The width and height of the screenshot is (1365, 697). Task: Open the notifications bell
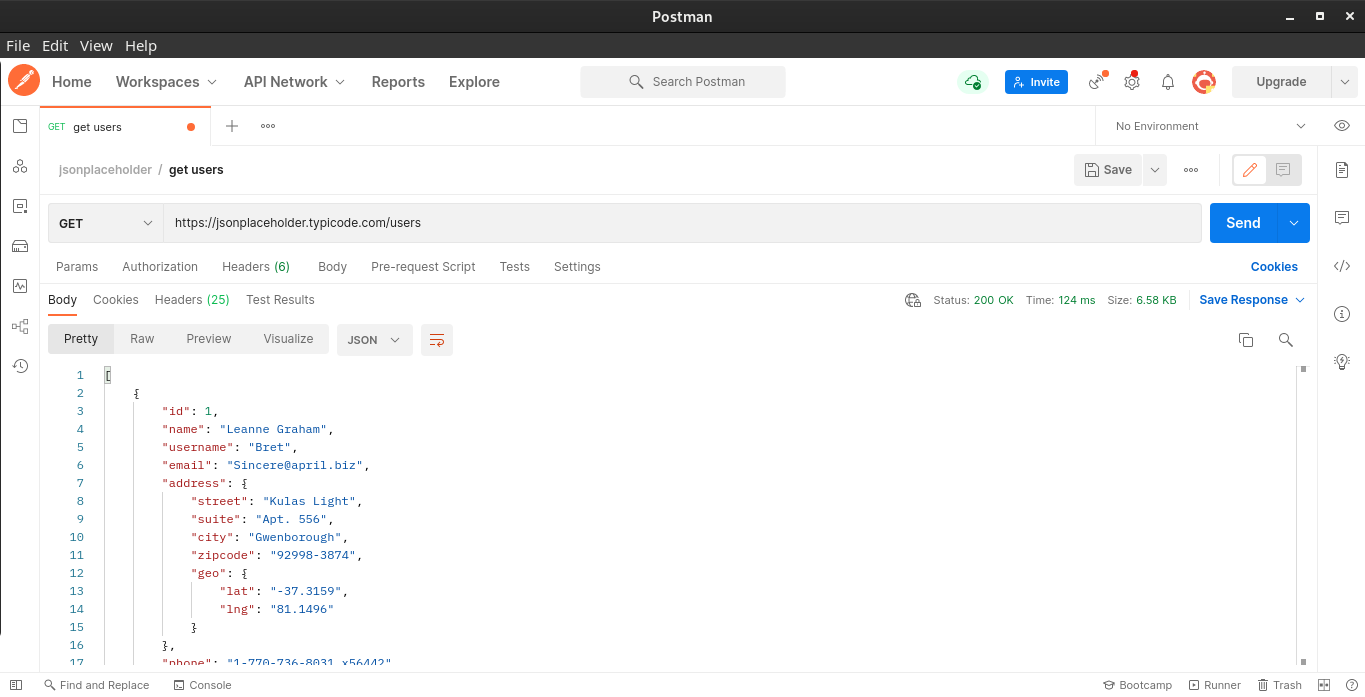click(x=1167, y=82)
